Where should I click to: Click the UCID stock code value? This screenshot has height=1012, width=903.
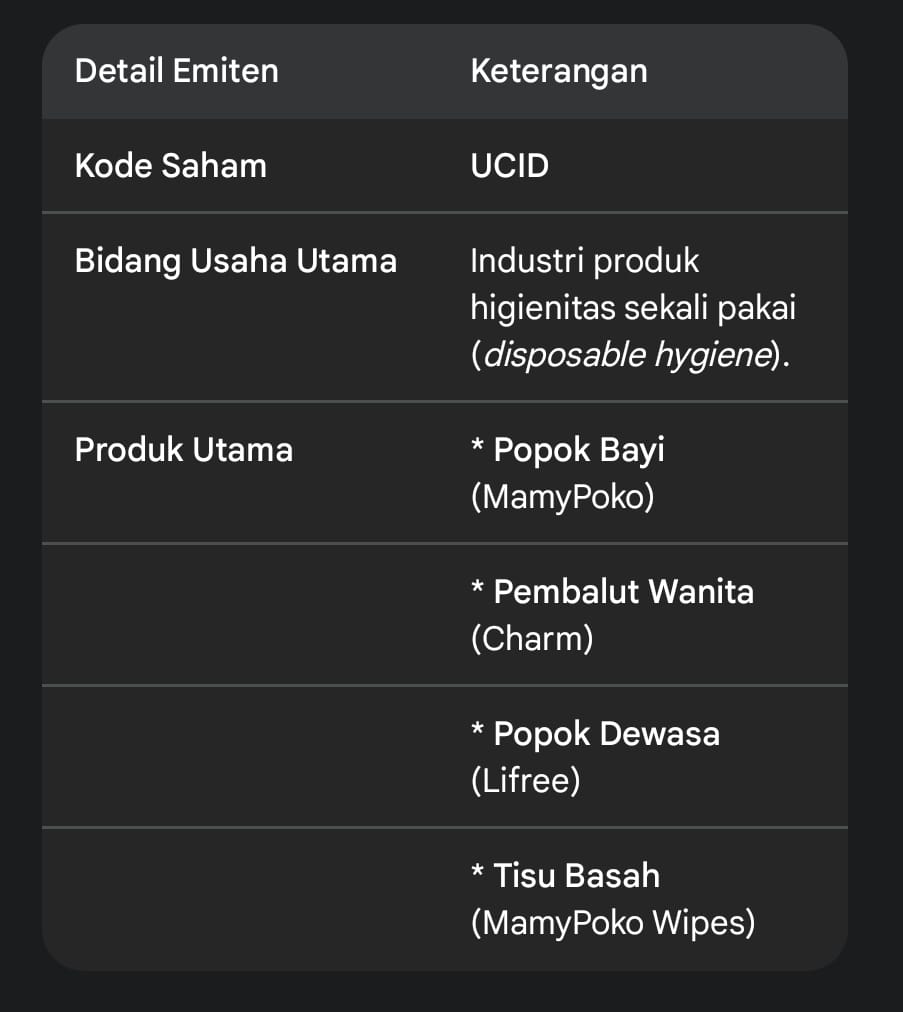click(509, 165)
